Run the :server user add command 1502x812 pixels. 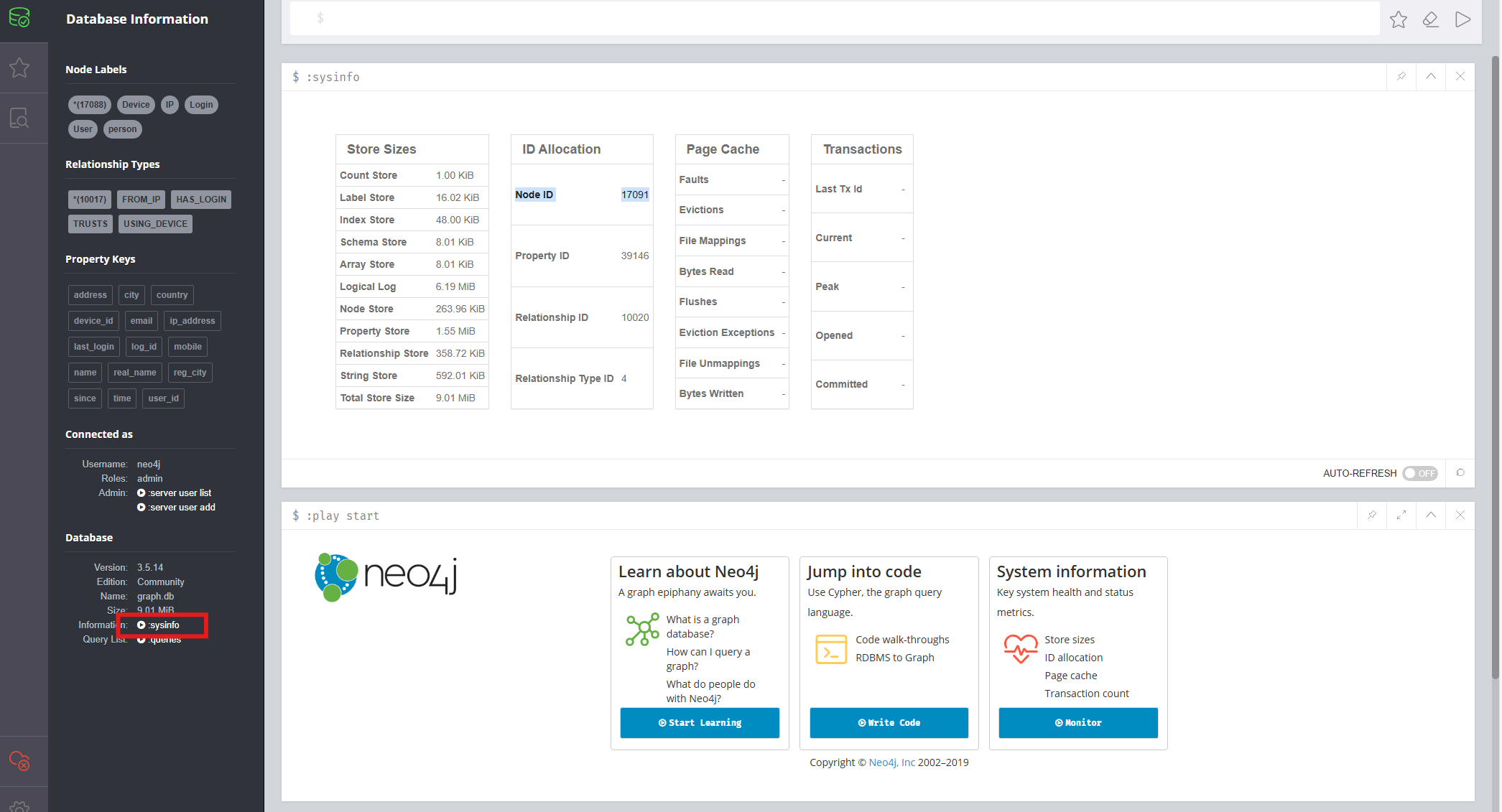[x=176, y=507]
